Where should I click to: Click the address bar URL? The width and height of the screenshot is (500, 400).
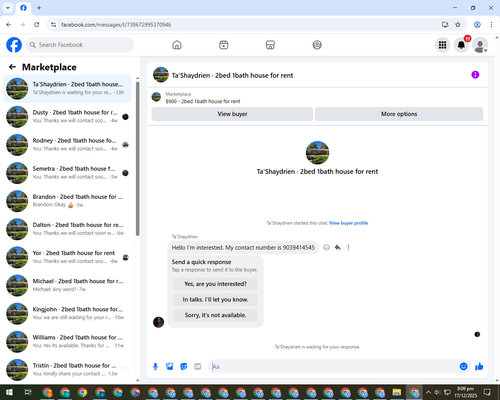(116, 25)
